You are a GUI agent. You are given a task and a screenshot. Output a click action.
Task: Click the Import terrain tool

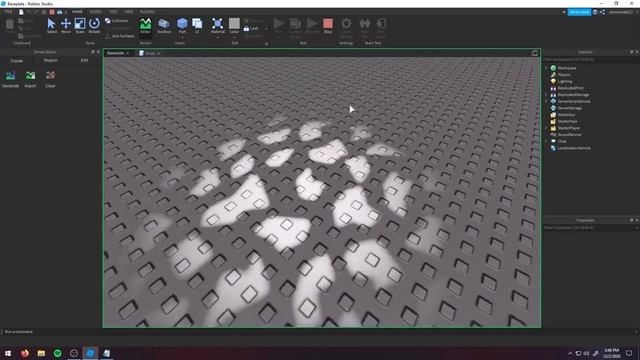(30, 79)
